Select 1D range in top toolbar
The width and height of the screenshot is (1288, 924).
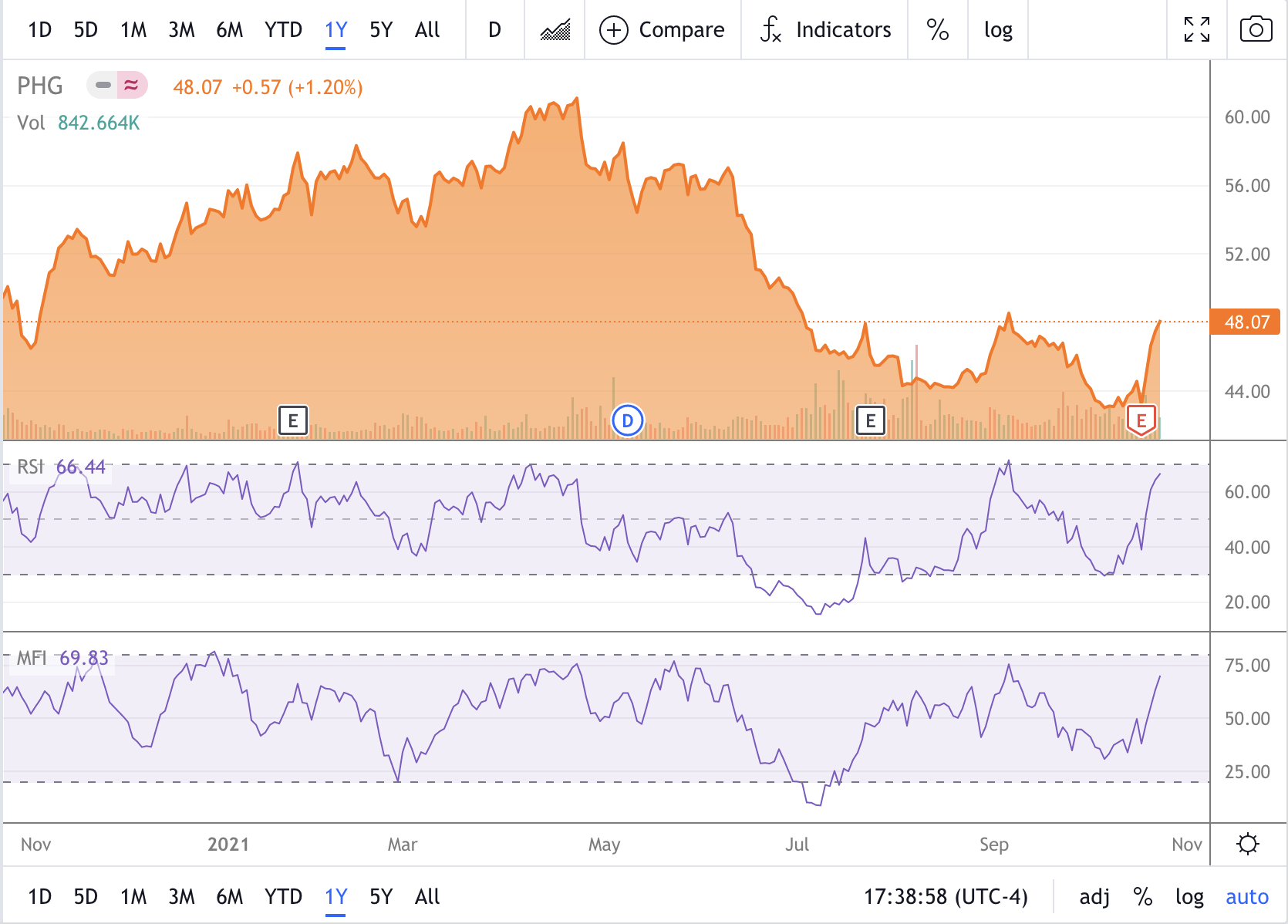39,30
